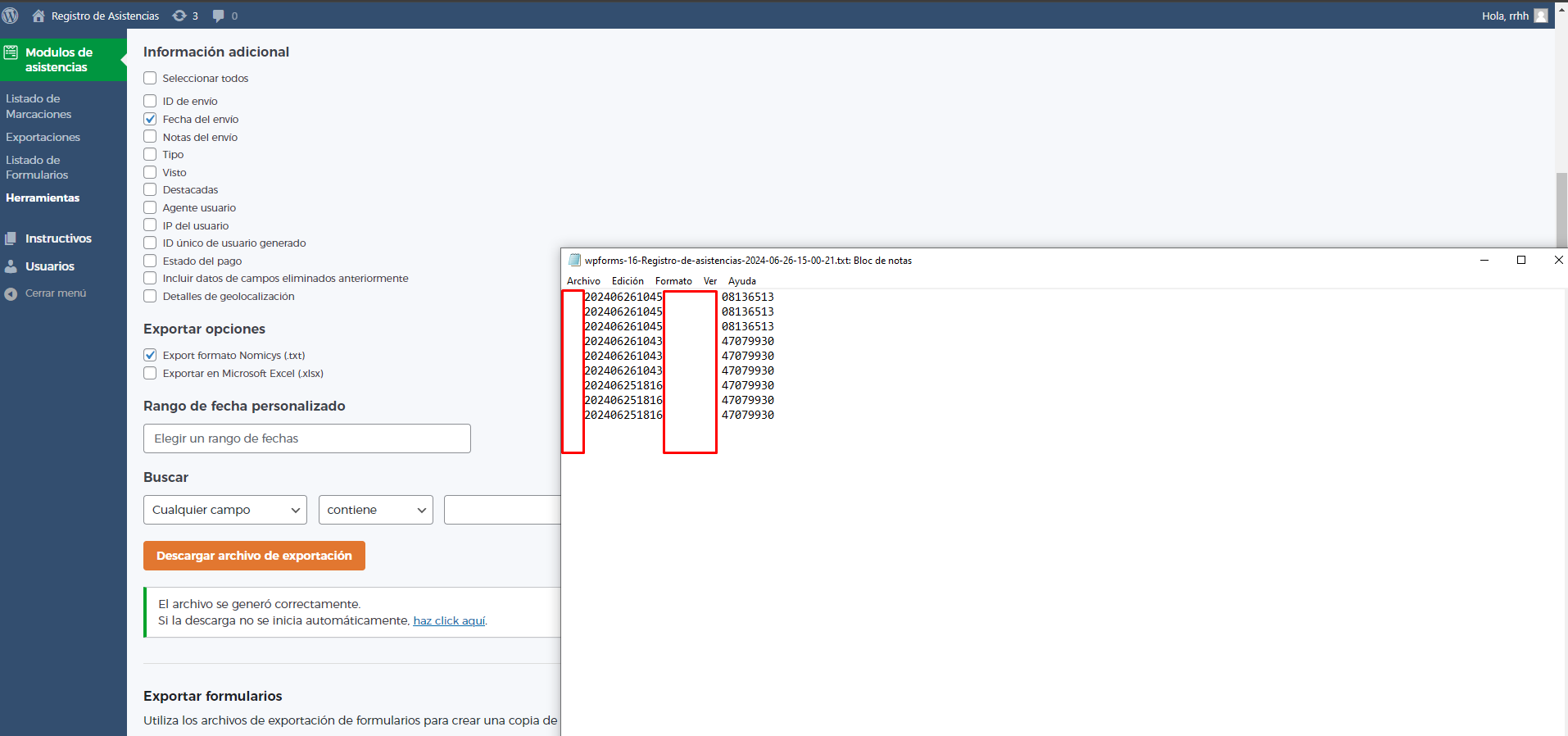Enable the Seleccionar todos checkbox
This screenshot has width=1568, height=736.
(150, 78)
